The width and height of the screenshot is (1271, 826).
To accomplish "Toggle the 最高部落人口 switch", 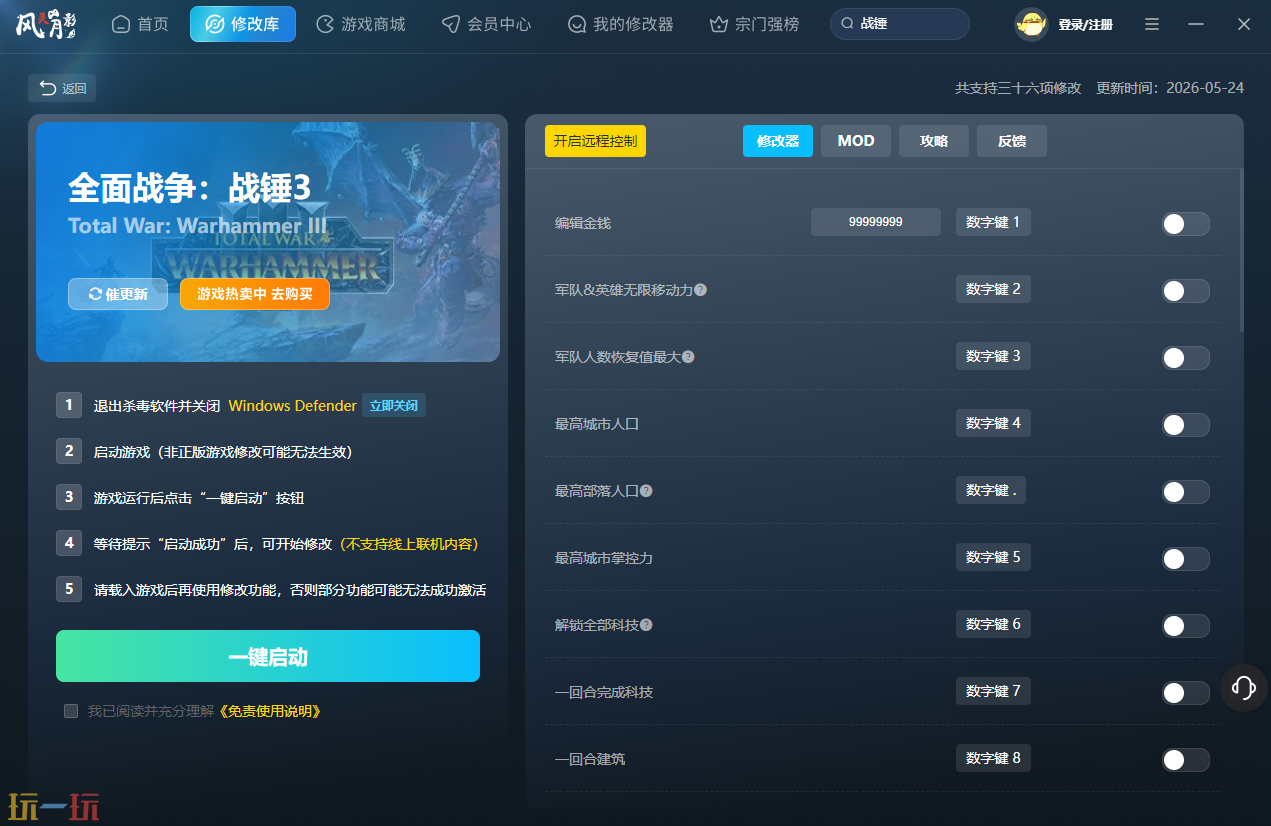I will click(x=1185, y=492).
